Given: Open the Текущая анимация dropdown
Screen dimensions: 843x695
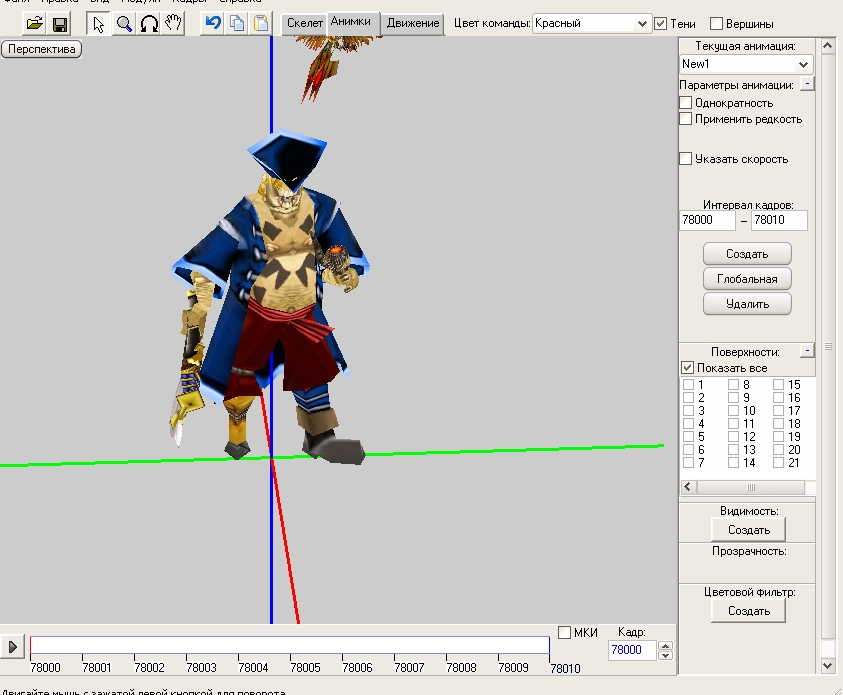Looking at the screenshot, I should pyautogui.click(x=804, y=64).
